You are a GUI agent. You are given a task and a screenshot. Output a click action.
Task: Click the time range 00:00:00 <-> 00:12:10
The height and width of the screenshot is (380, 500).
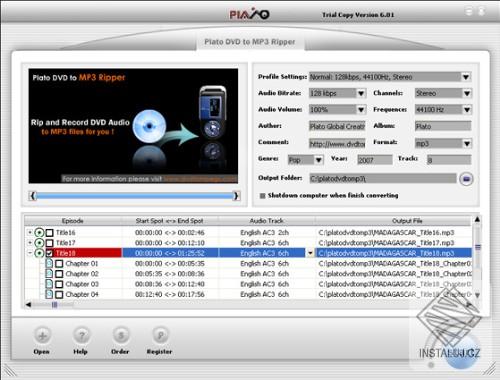[x=170, y=243]
